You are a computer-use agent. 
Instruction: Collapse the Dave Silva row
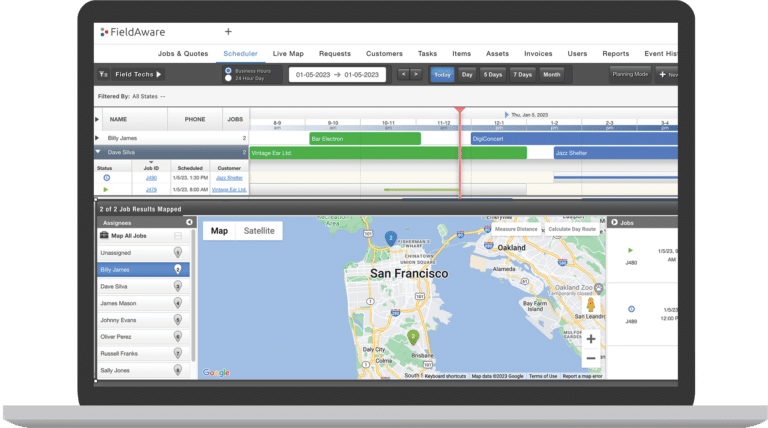tap(97, 152)
